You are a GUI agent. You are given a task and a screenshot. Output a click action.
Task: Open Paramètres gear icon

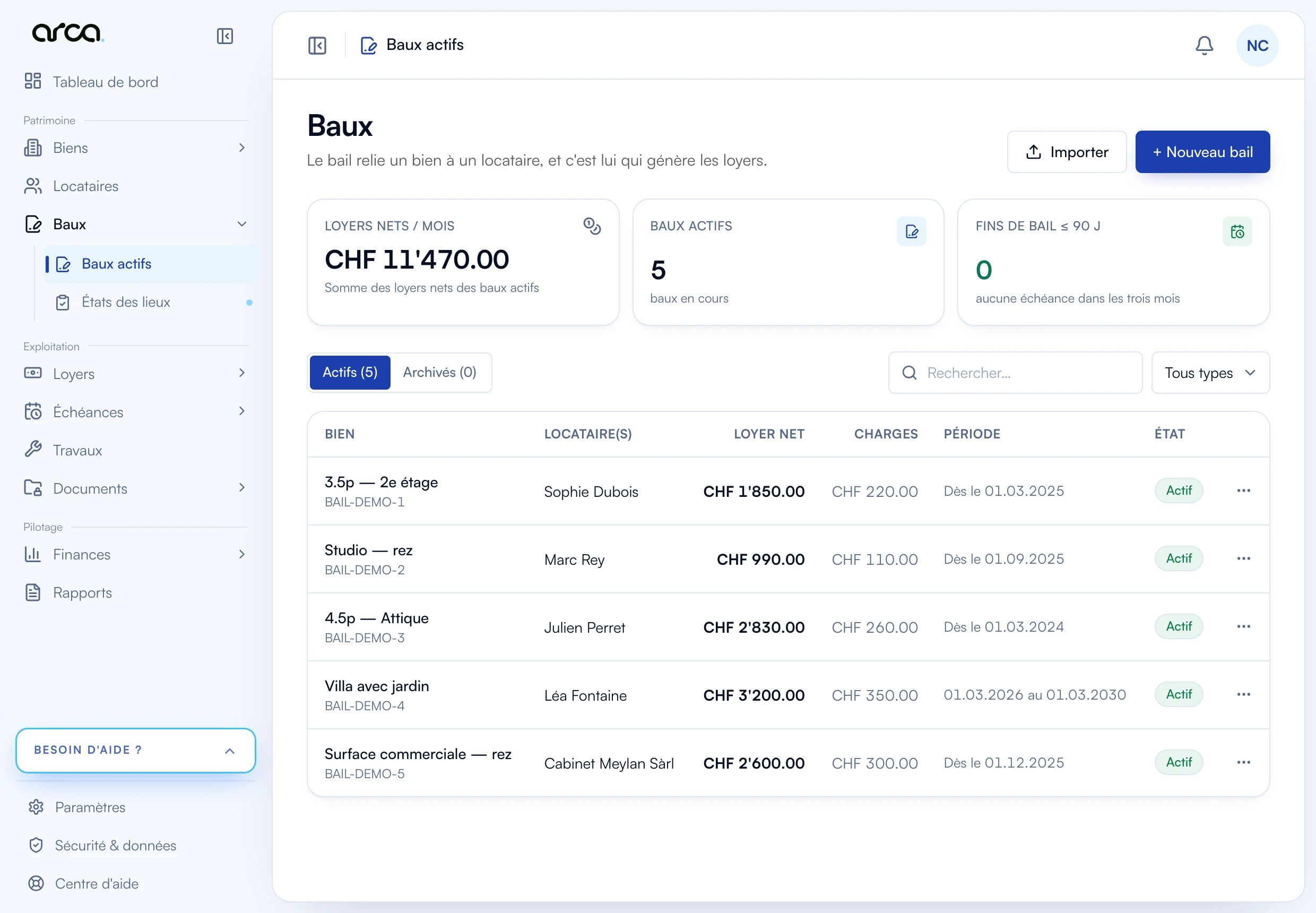[x=36, y=807]
